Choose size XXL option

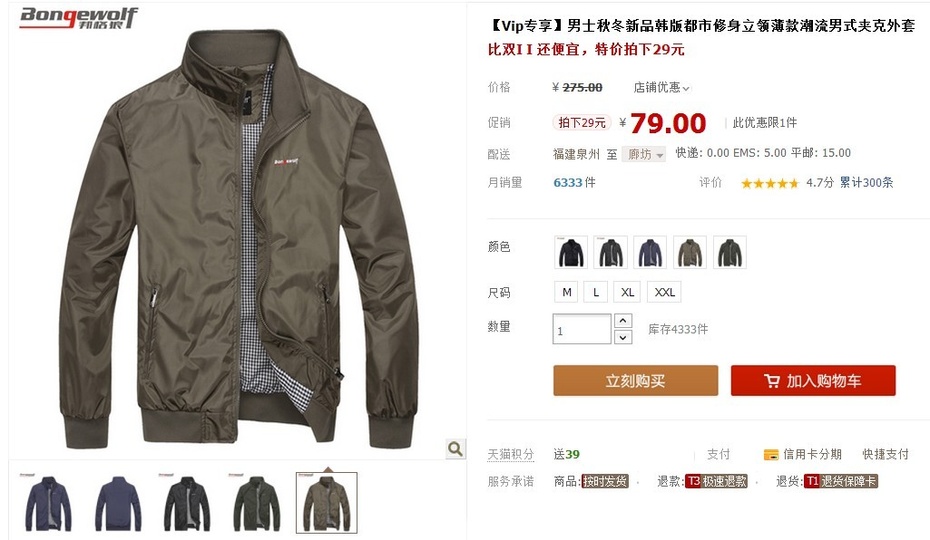(x=664, y=292)
